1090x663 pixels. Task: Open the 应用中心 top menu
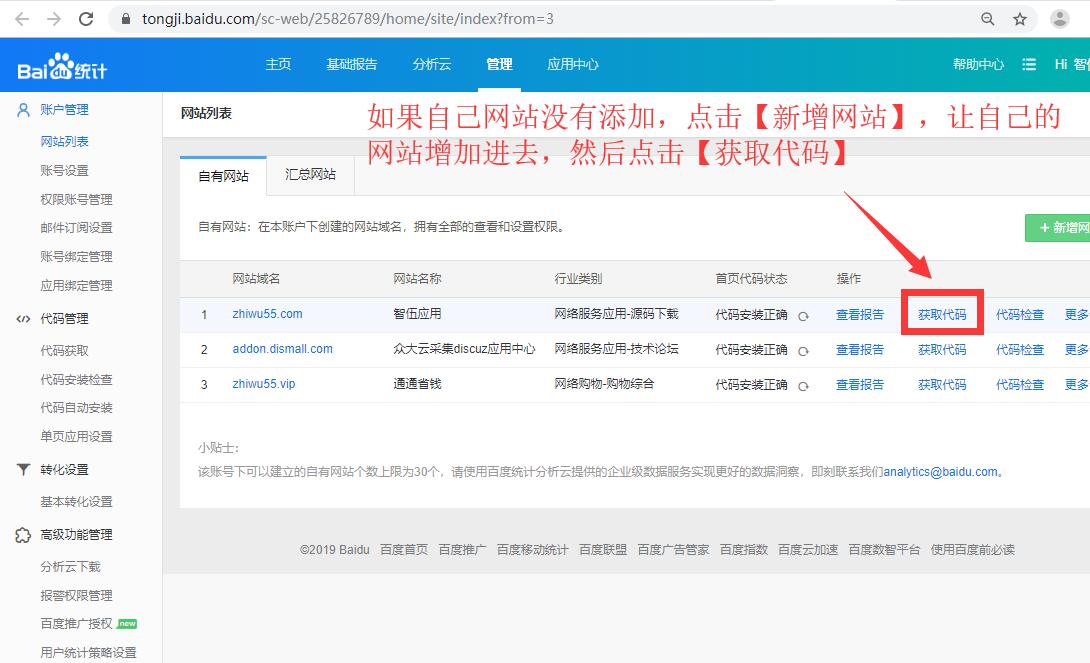[573, 64]
